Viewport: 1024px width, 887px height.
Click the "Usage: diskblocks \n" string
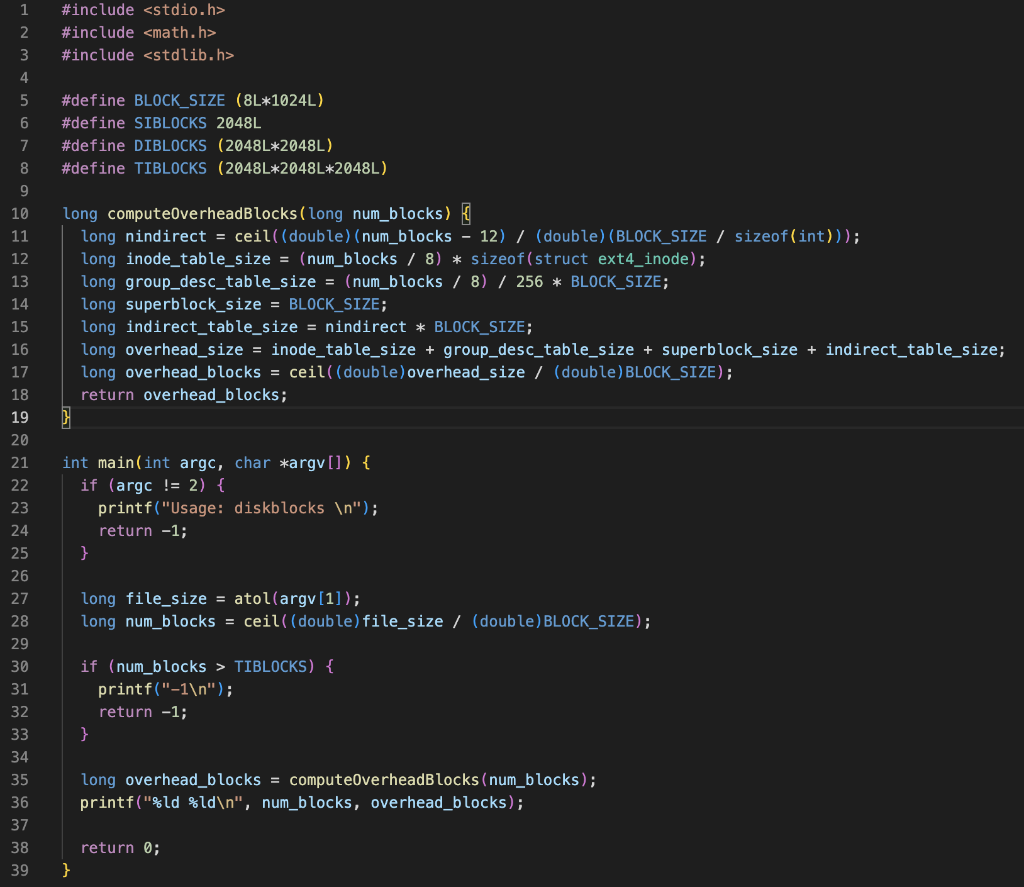[261, 508]
